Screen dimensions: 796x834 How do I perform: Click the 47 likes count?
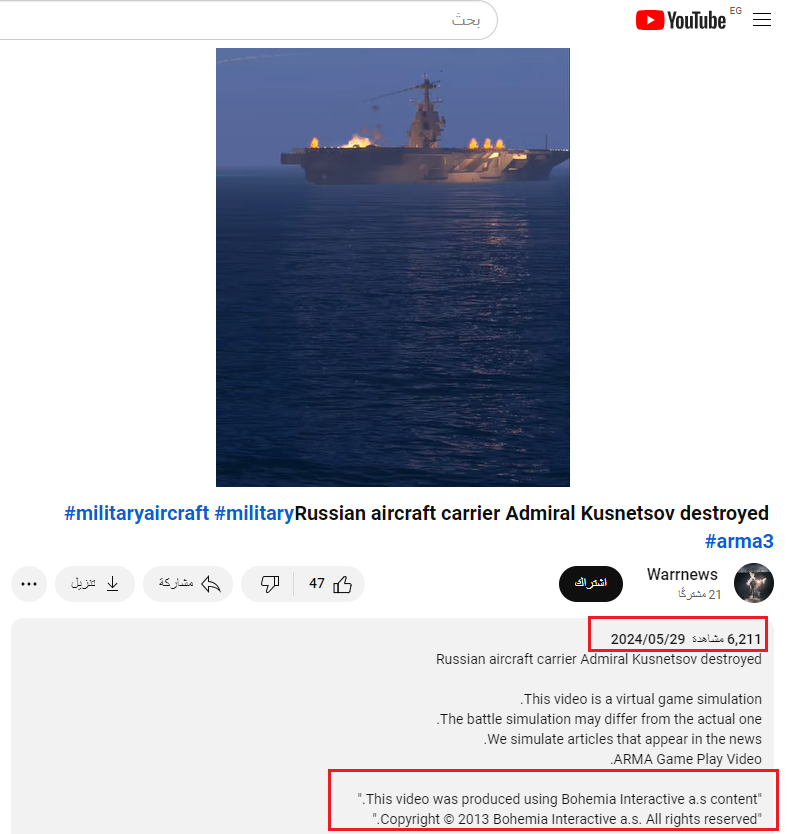316,583
